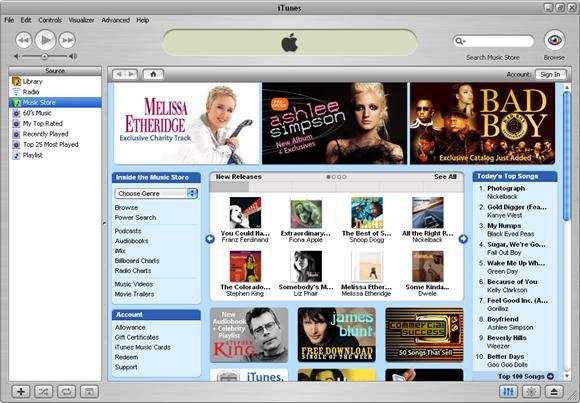Toggle repeat playback button
The height and width of the screenshot is (403, 580).
pos(67,392)
